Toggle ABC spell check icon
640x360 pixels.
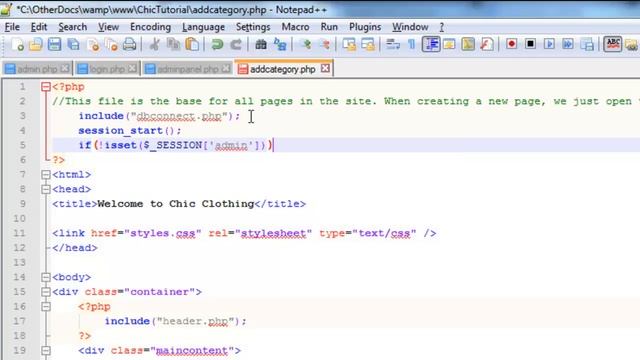coord(613,44)
